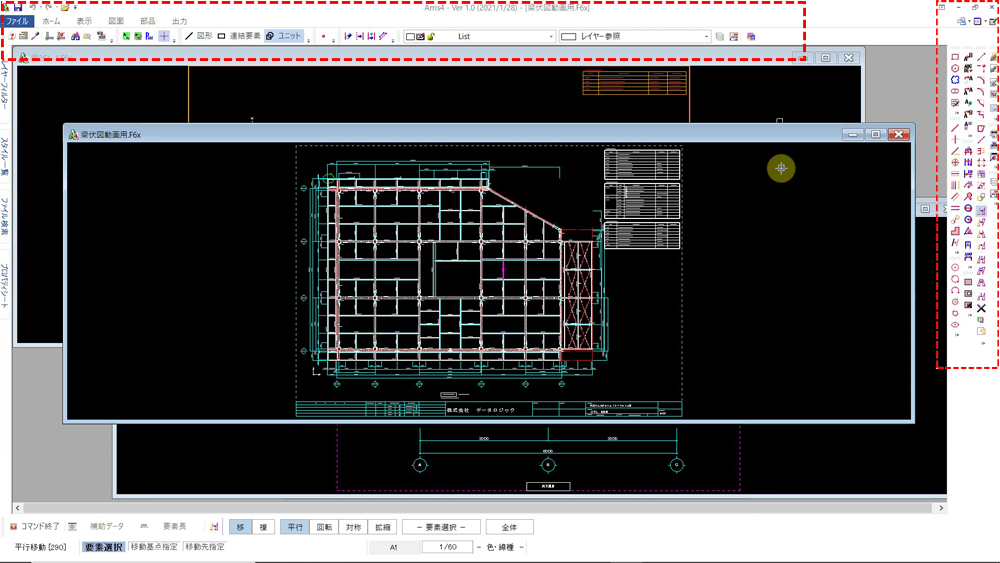The width and height of the screenshot is (1000, 563).
Task: Click the 全体 button
Action: pos(509,527)
